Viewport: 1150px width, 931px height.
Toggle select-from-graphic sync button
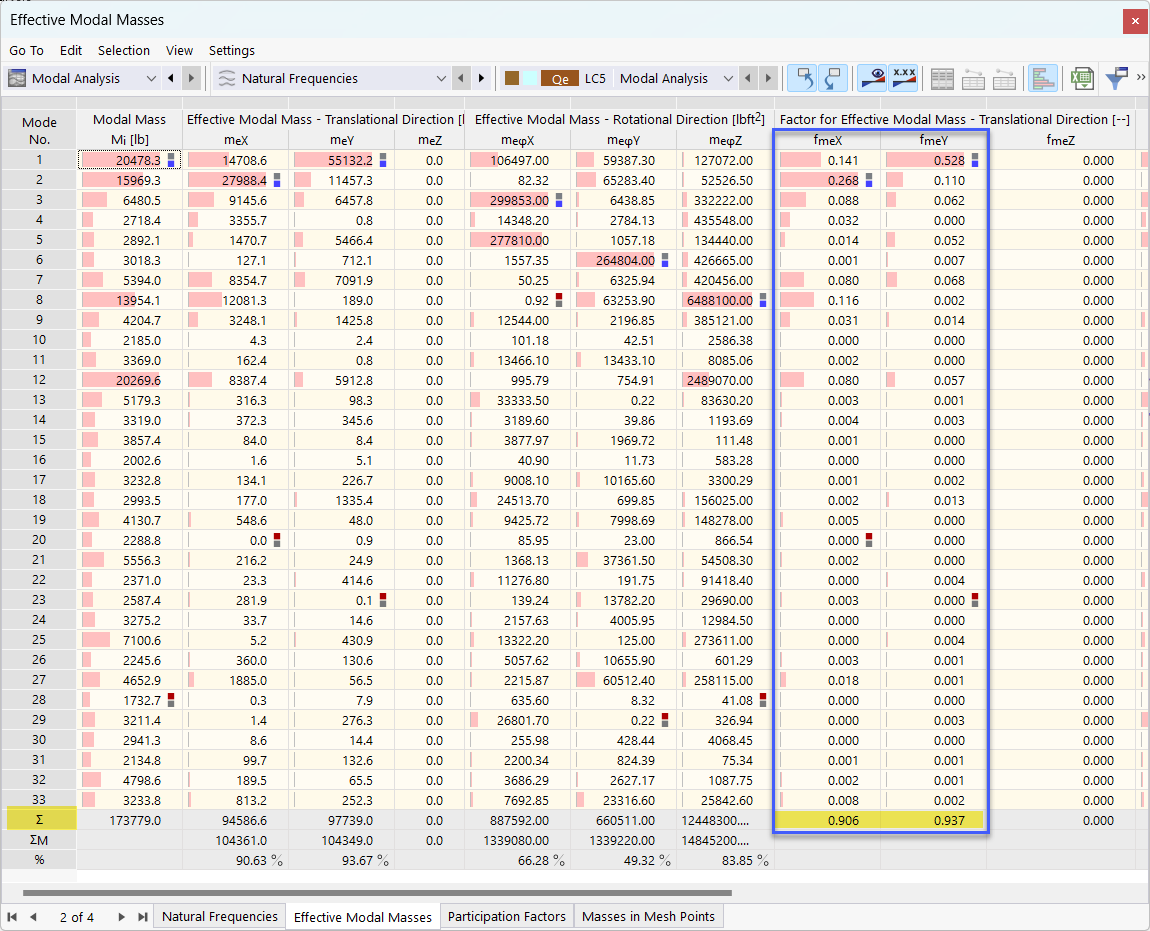[833, 79]
